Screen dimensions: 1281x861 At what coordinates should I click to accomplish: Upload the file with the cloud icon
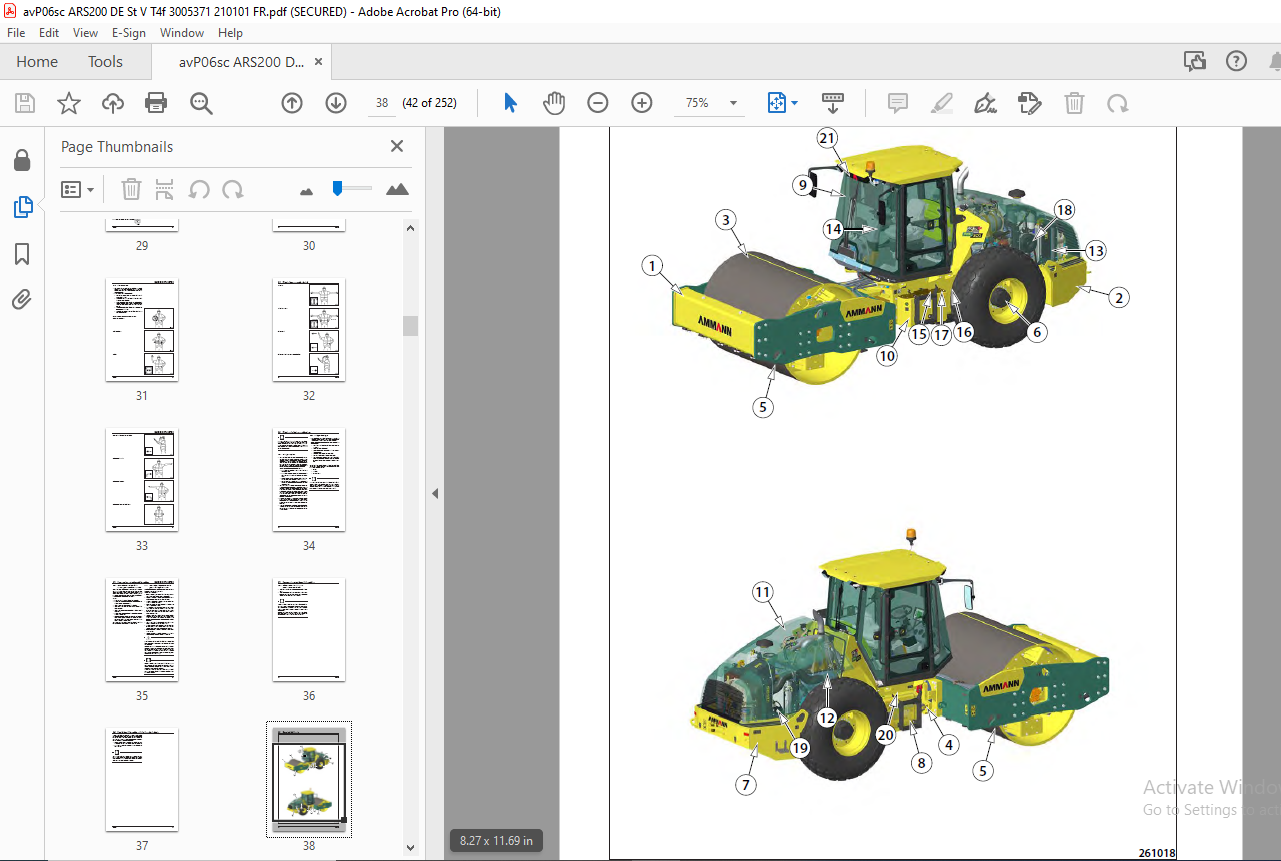point(113,103)
